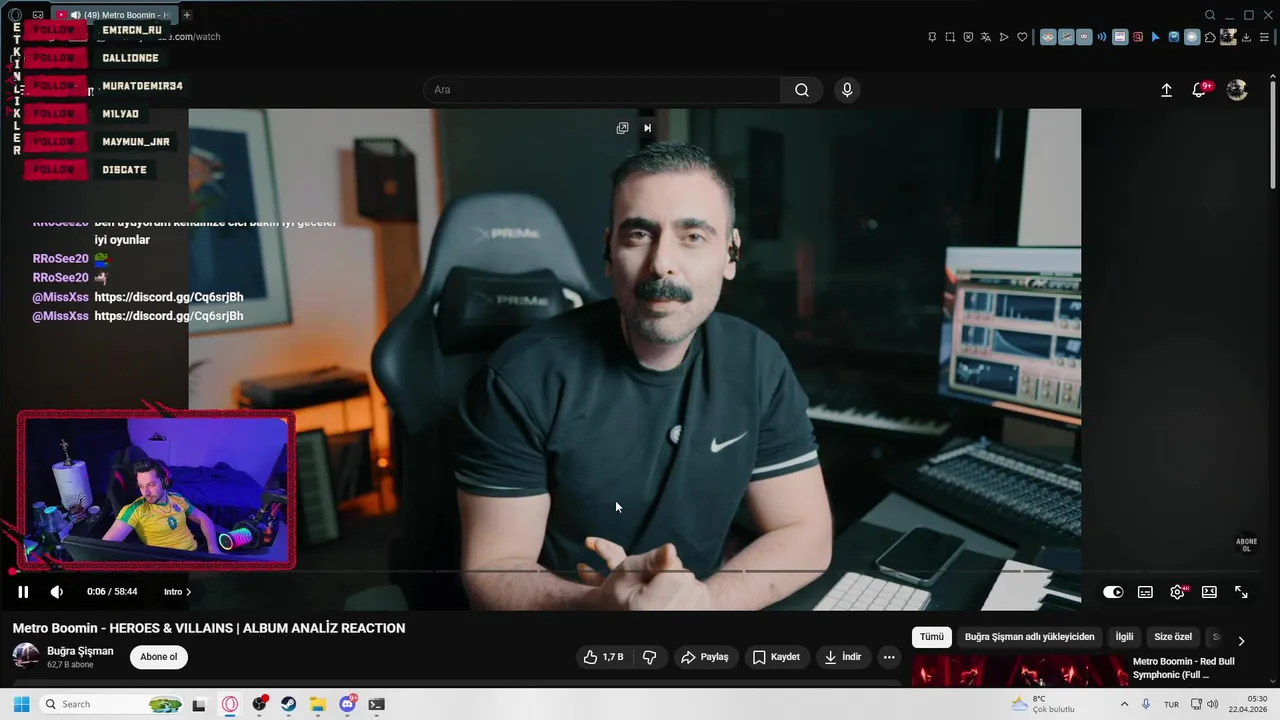The width and height of the screenshot is (1280, 720).
Task: Turn on subtitles in the player
Action: [1145, 592]
